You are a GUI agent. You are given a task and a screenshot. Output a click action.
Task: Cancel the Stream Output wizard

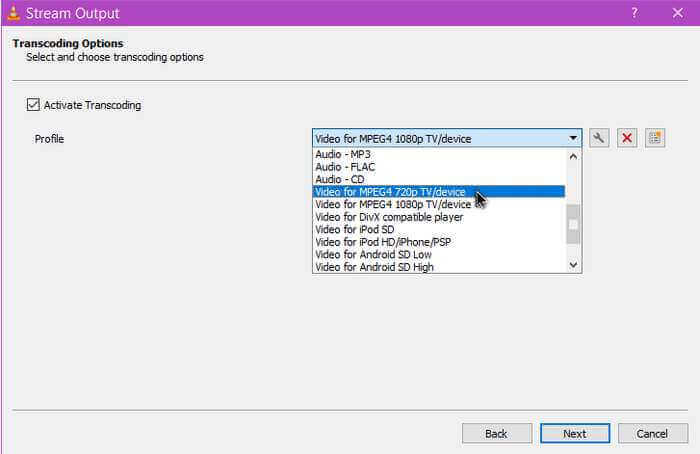point(653,433)
